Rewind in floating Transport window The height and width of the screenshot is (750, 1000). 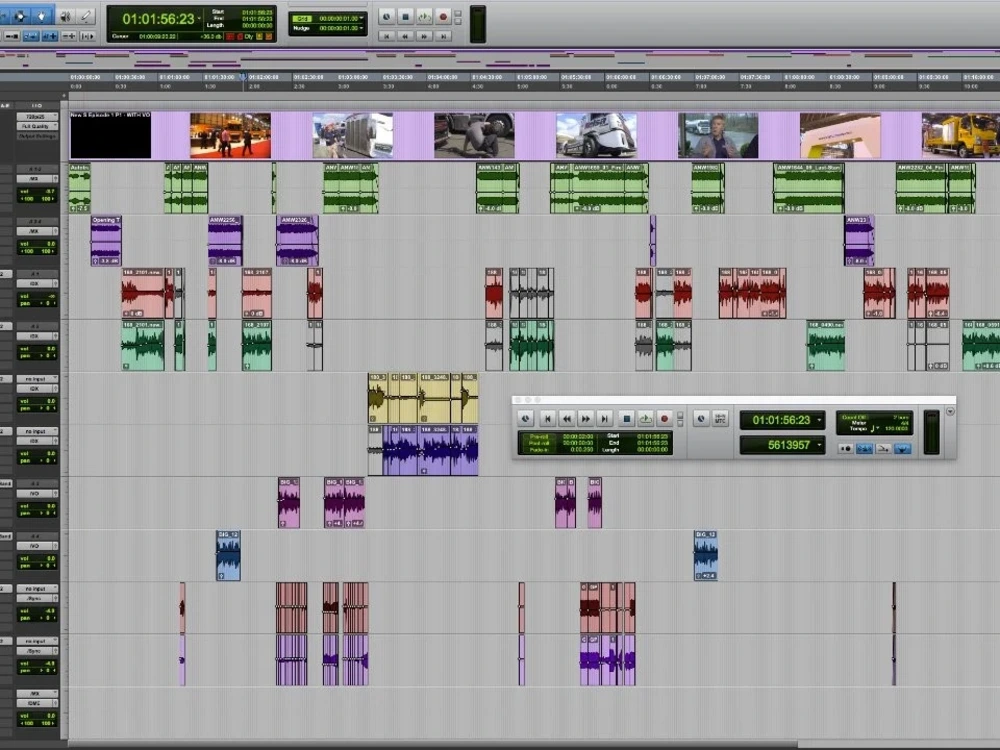[566, 418]
